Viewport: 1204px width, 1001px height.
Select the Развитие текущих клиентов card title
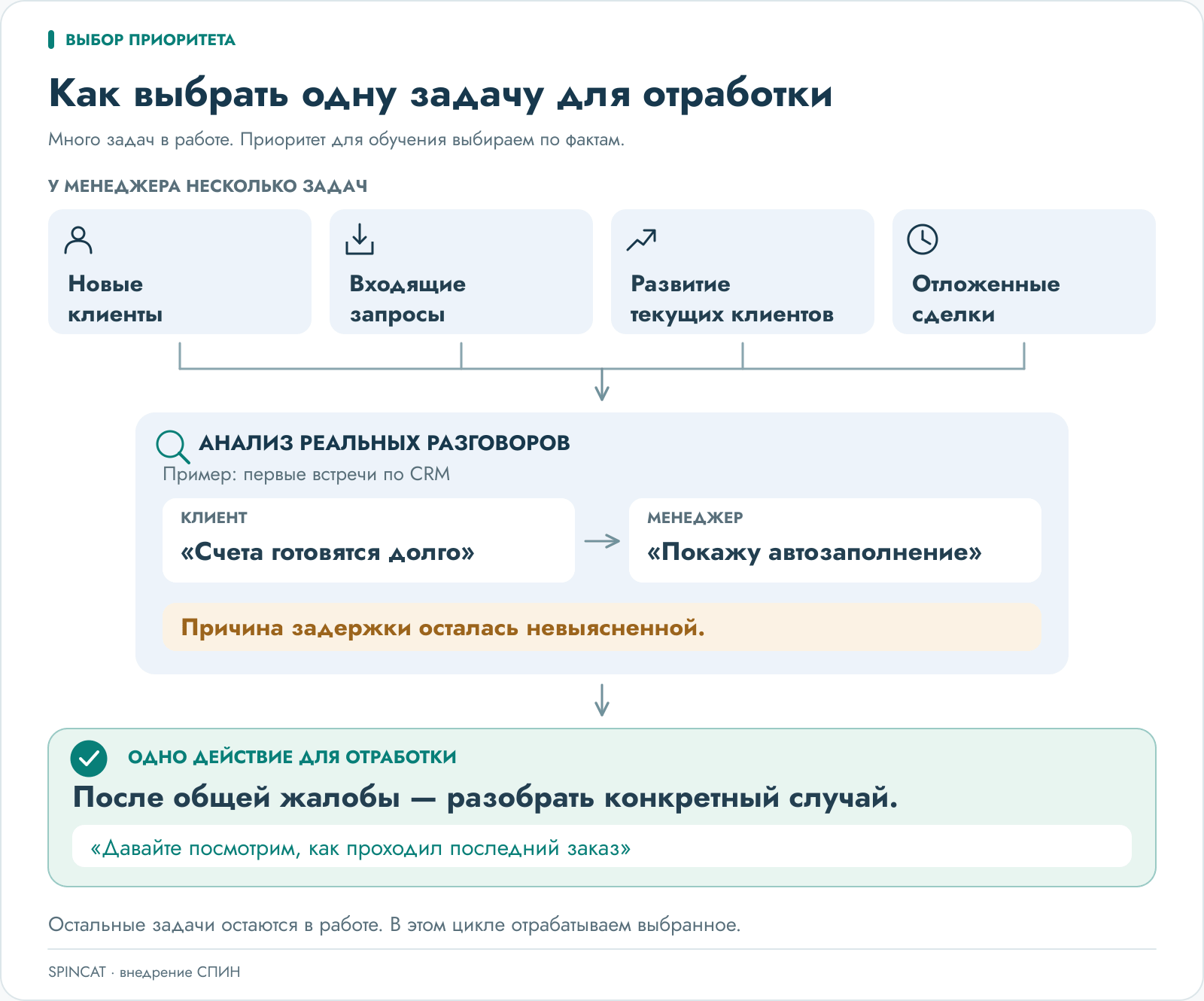tap(731, 299)
